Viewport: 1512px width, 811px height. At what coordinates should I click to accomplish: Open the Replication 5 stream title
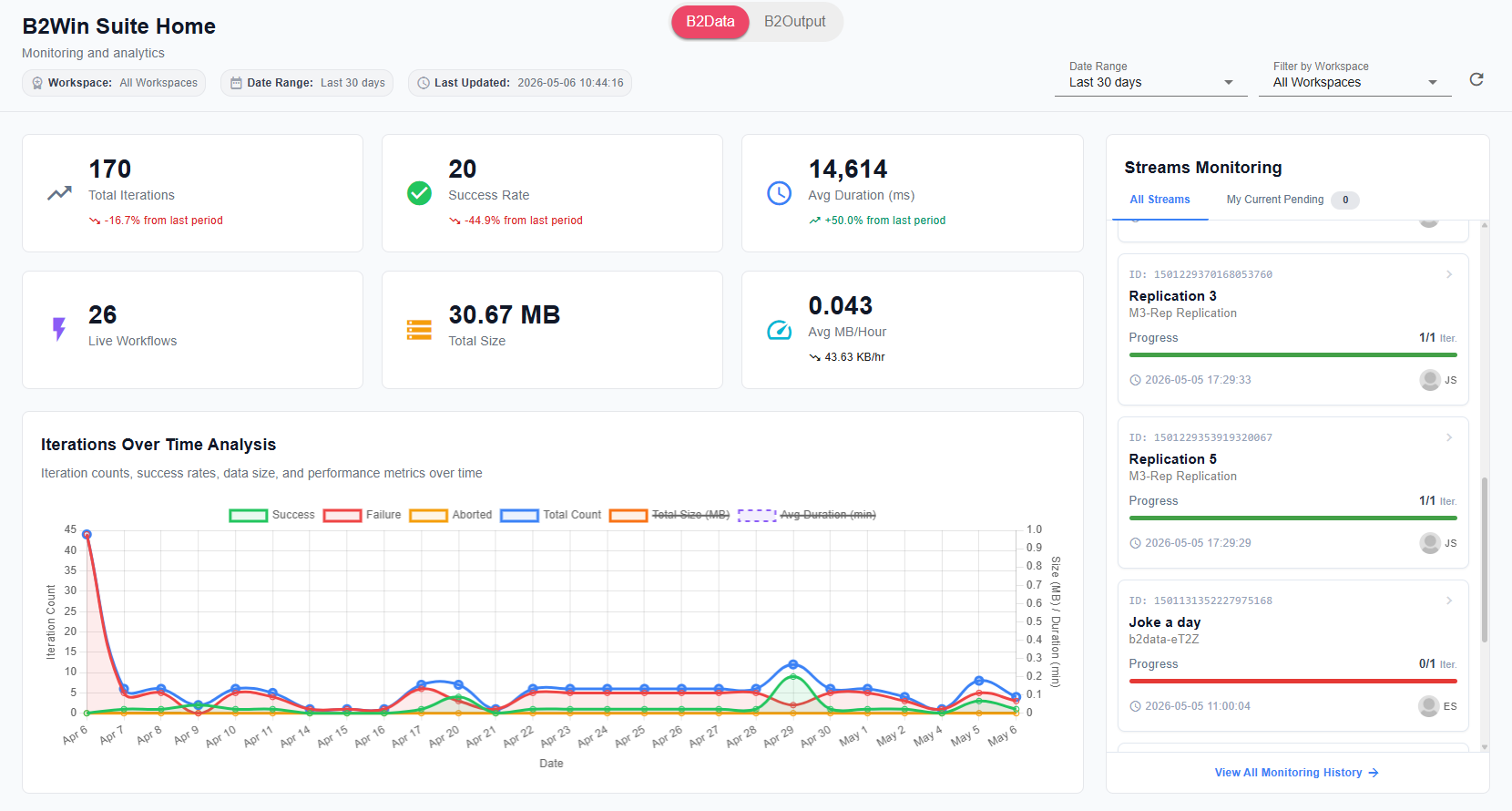point(1172,459)
